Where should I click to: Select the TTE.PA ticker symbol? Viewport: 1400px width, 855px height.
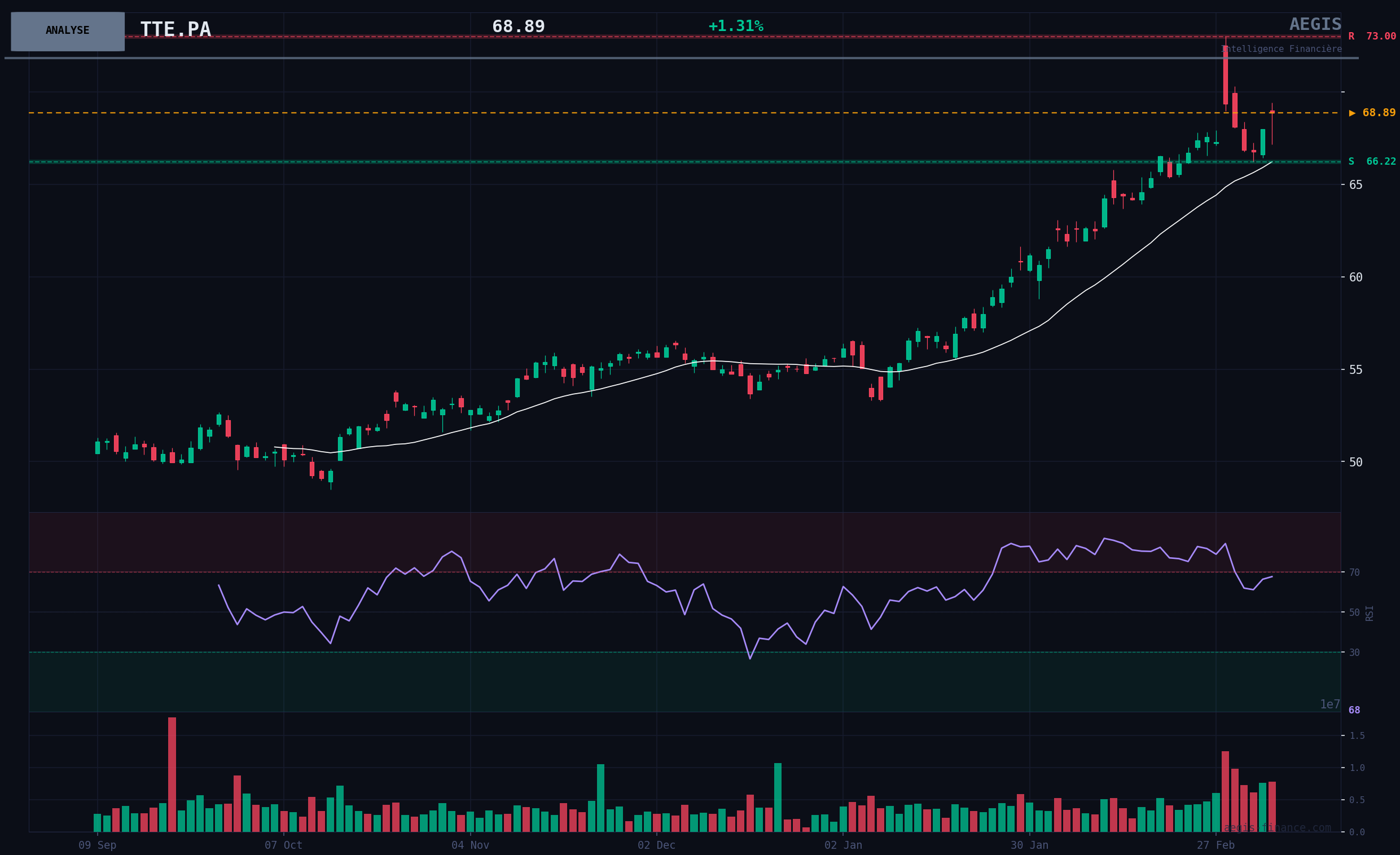[175, 29]
